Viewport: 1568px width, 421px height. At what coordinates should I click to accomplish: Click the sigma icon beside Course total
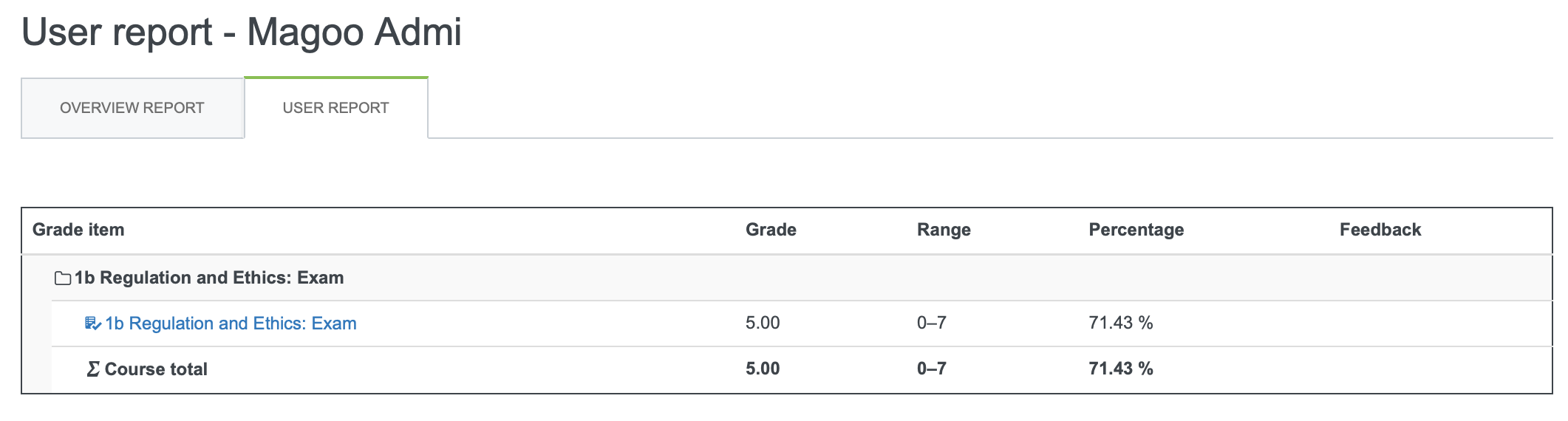[x=93, y=369]
